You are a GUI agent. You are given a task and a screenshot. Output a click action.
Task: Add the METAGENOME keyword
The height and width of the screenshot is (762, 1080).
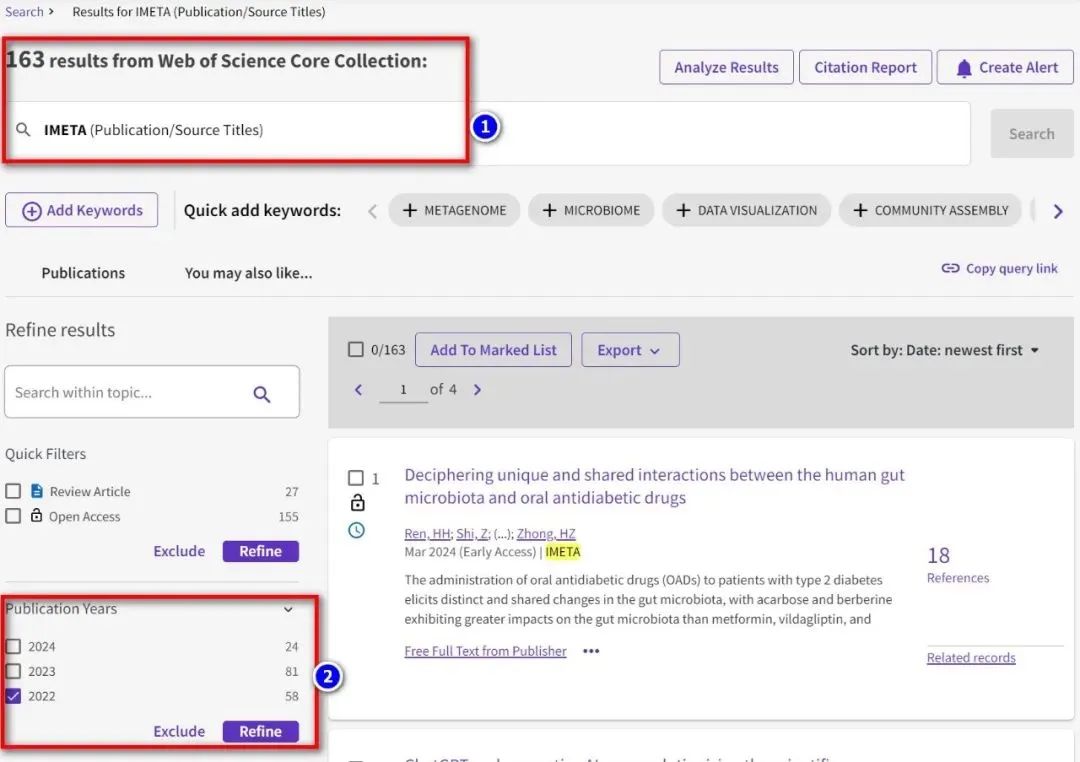coord(454,210)
